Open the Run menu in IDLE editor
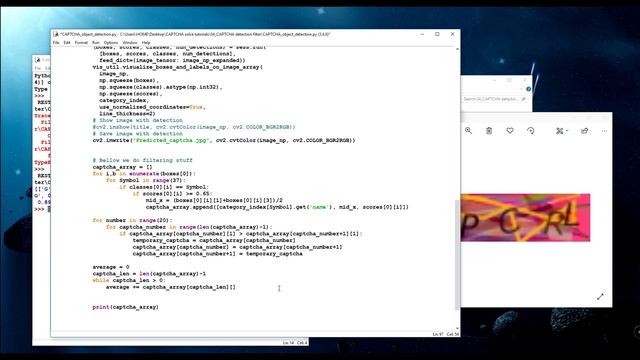This screenshot has width=640, height=360. [x=96, y=42]
